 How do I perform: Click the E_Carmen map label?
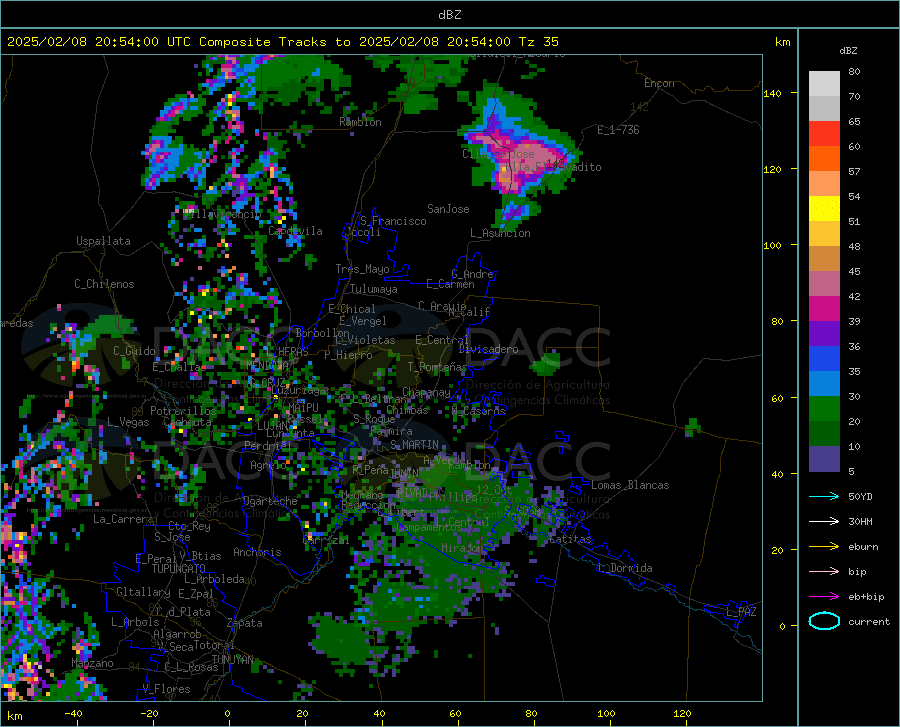click(450, 284)
